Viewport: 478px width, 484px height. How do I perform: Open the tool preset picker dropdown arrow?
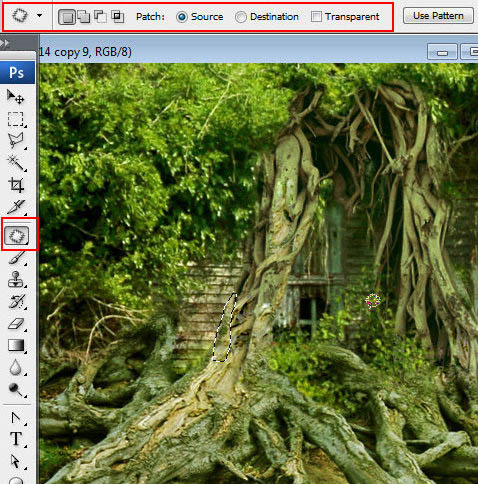(39, 15)
